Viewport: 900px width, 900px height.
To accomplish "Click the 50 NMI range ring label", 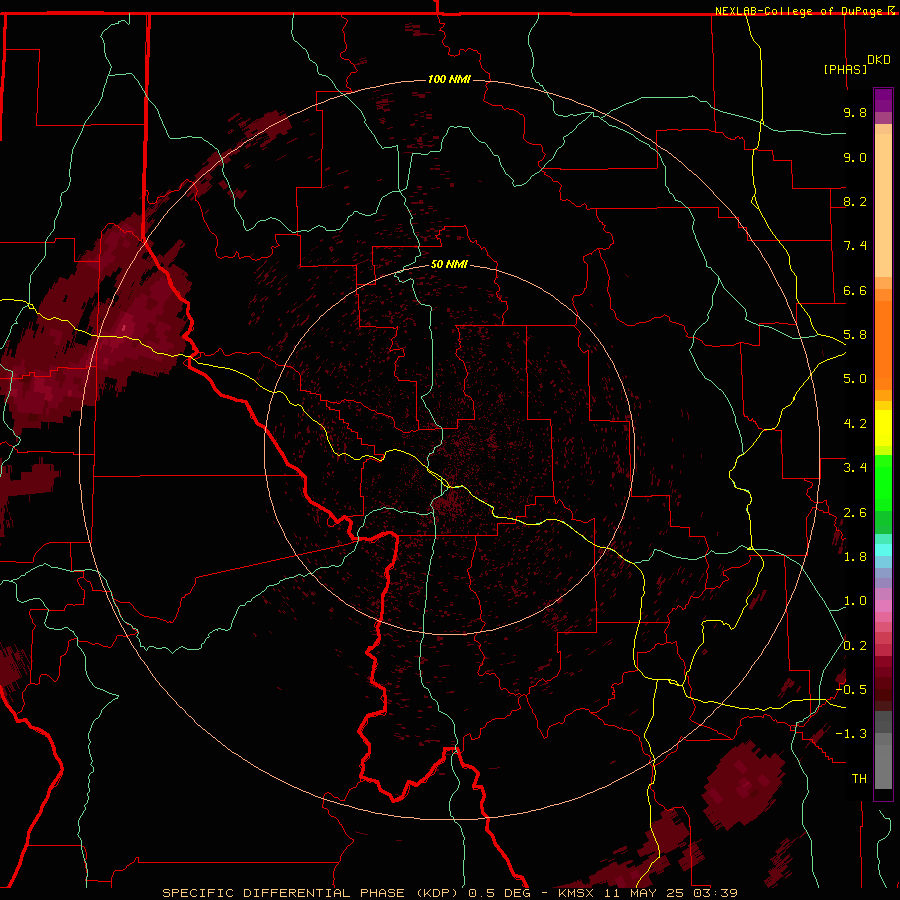I will 449,264.
